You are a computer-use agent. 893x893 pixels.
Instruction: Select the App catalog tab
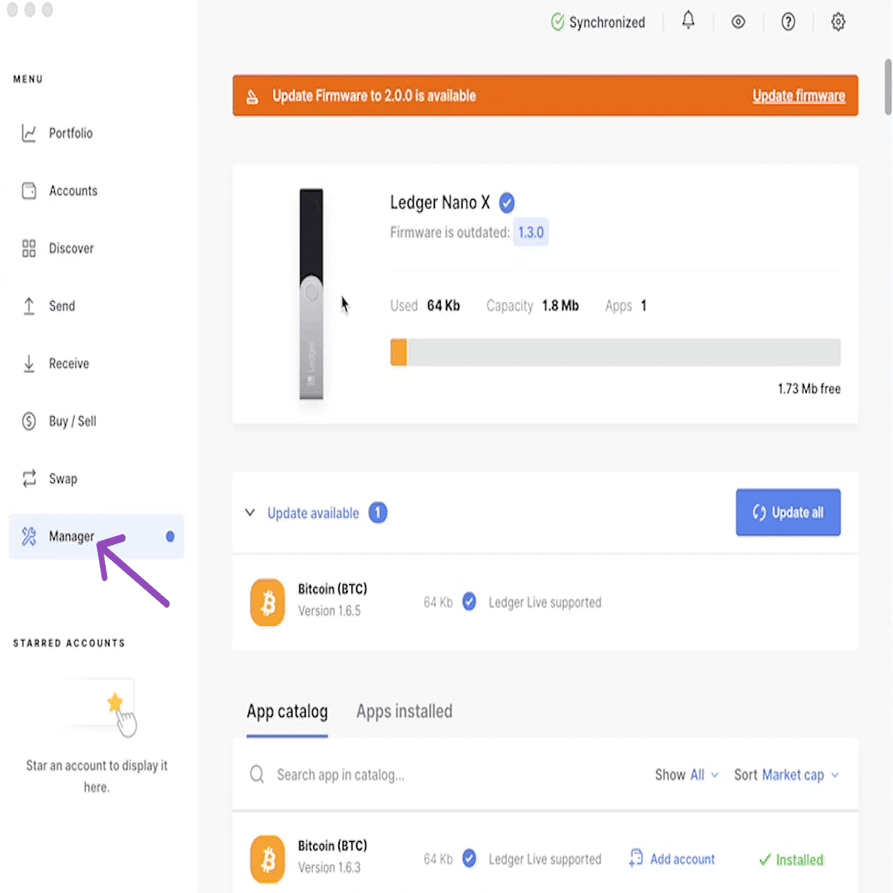coord(287,711)
